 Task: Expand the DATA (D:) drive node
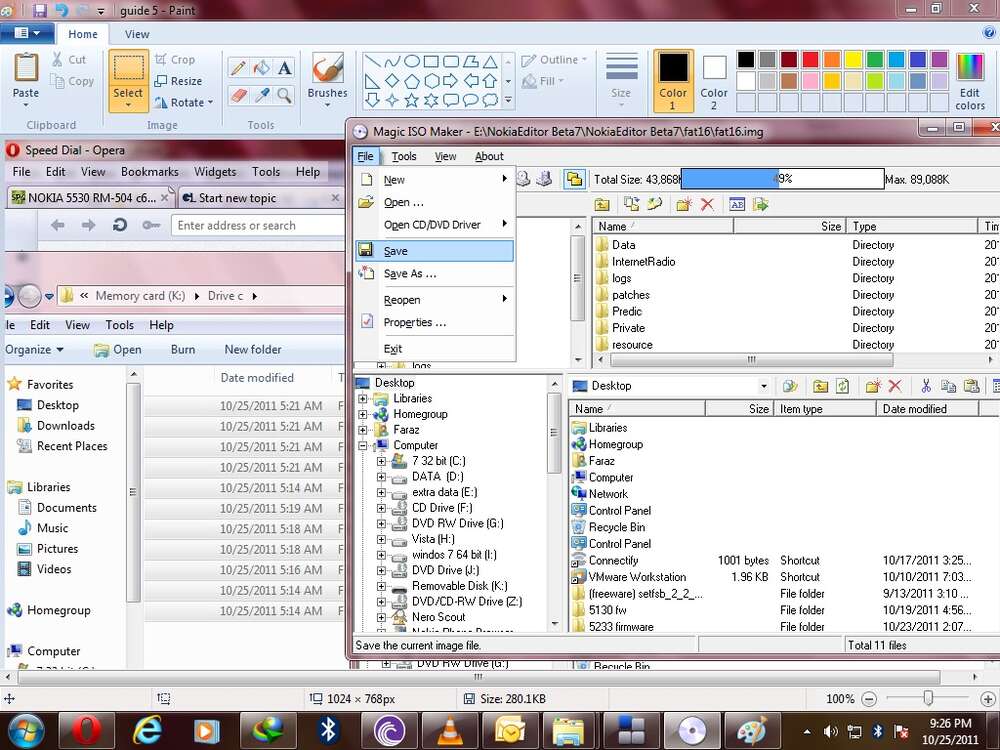381,477
